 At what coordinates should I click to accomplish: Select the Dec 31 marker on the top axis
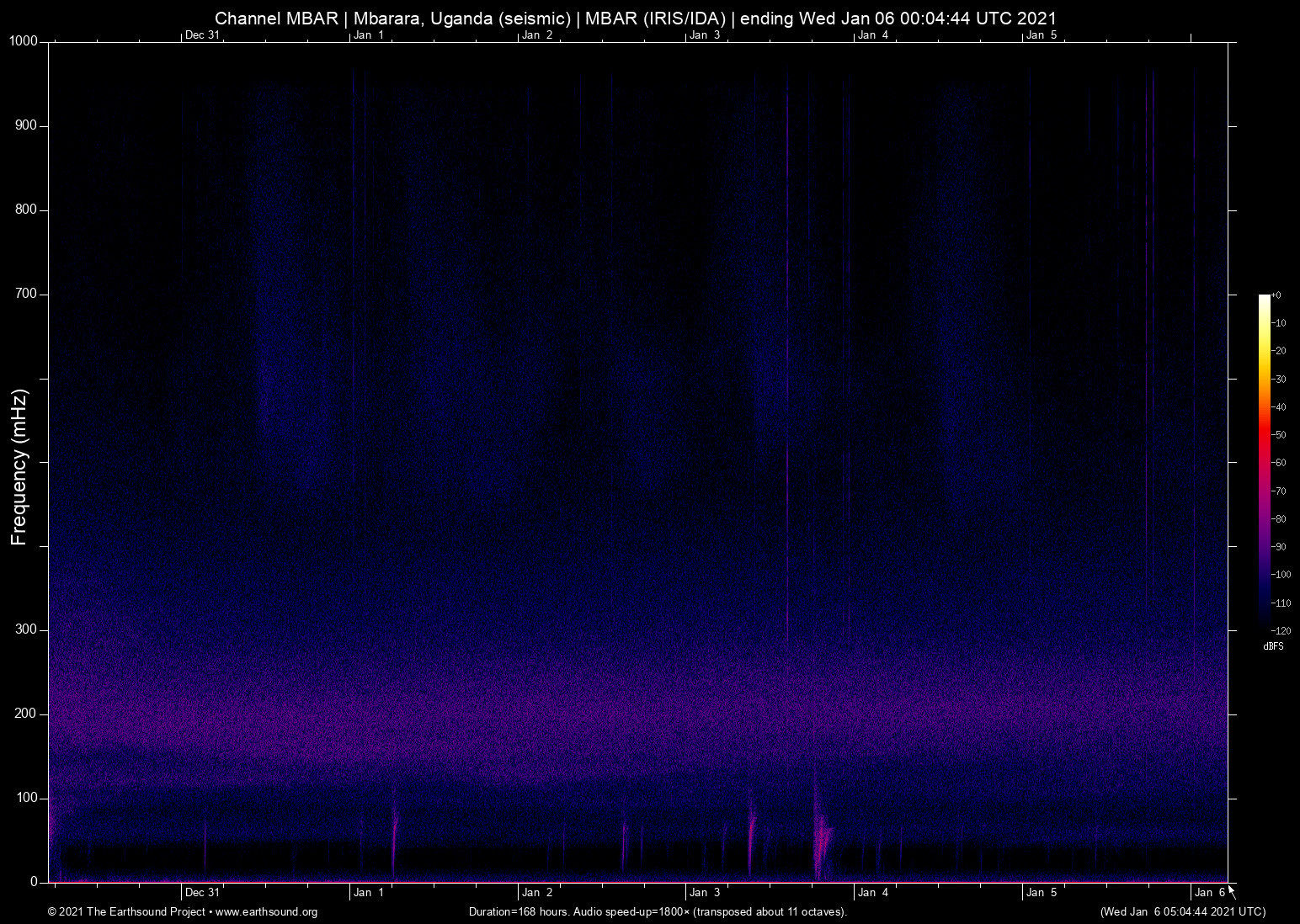(x=201, y=35)
